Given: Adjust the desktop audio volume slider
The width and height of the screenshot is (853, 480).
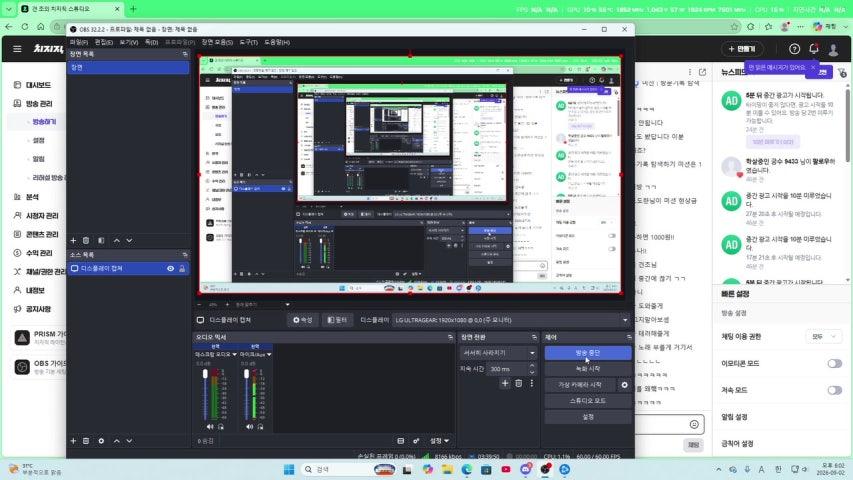Looking at the screenshot, I should pos(205,394).
